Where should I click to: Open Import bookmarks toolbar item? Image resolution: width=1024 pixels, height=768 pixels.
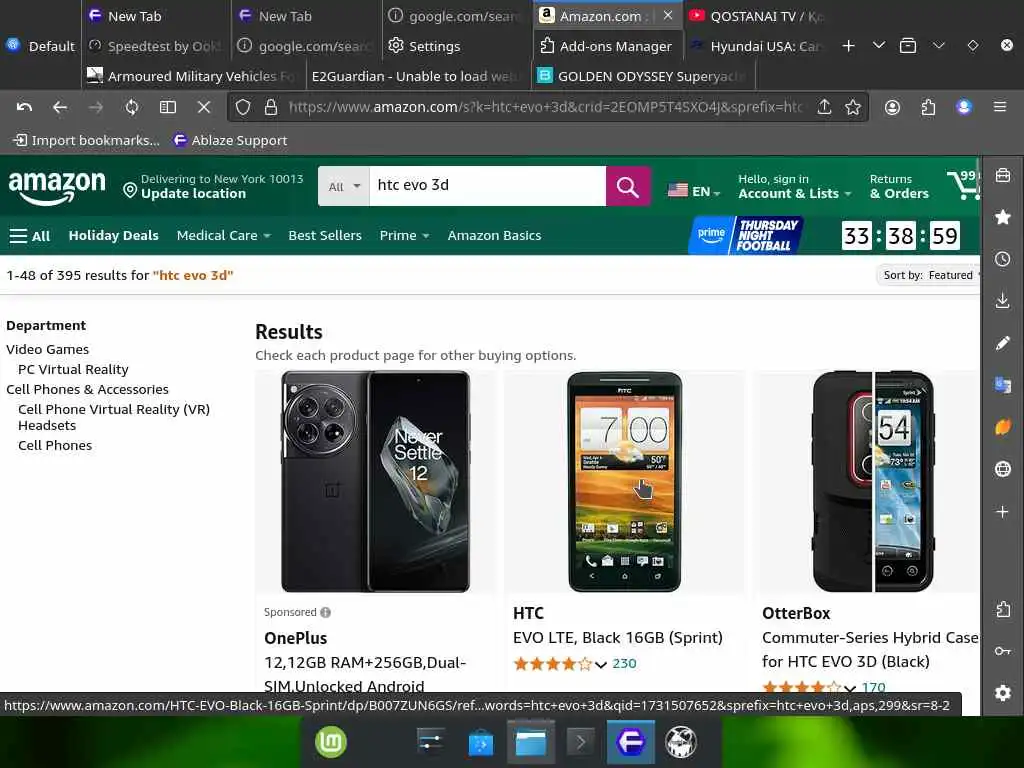click(x=86, y=140)
